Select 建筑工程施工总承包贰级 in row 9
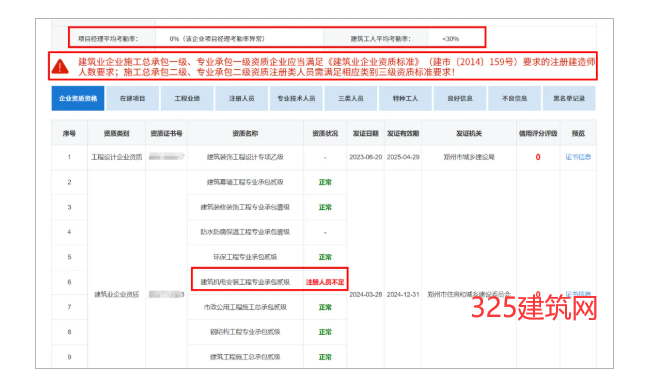This screenshot has height=387, width=657. click(x=245, y=357)
